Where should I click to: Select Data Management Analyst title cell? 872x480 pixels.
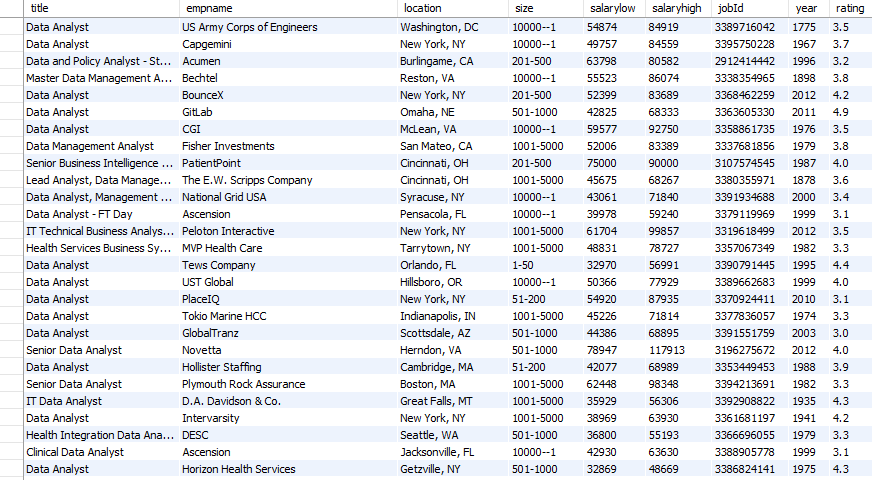coord(101,146)
